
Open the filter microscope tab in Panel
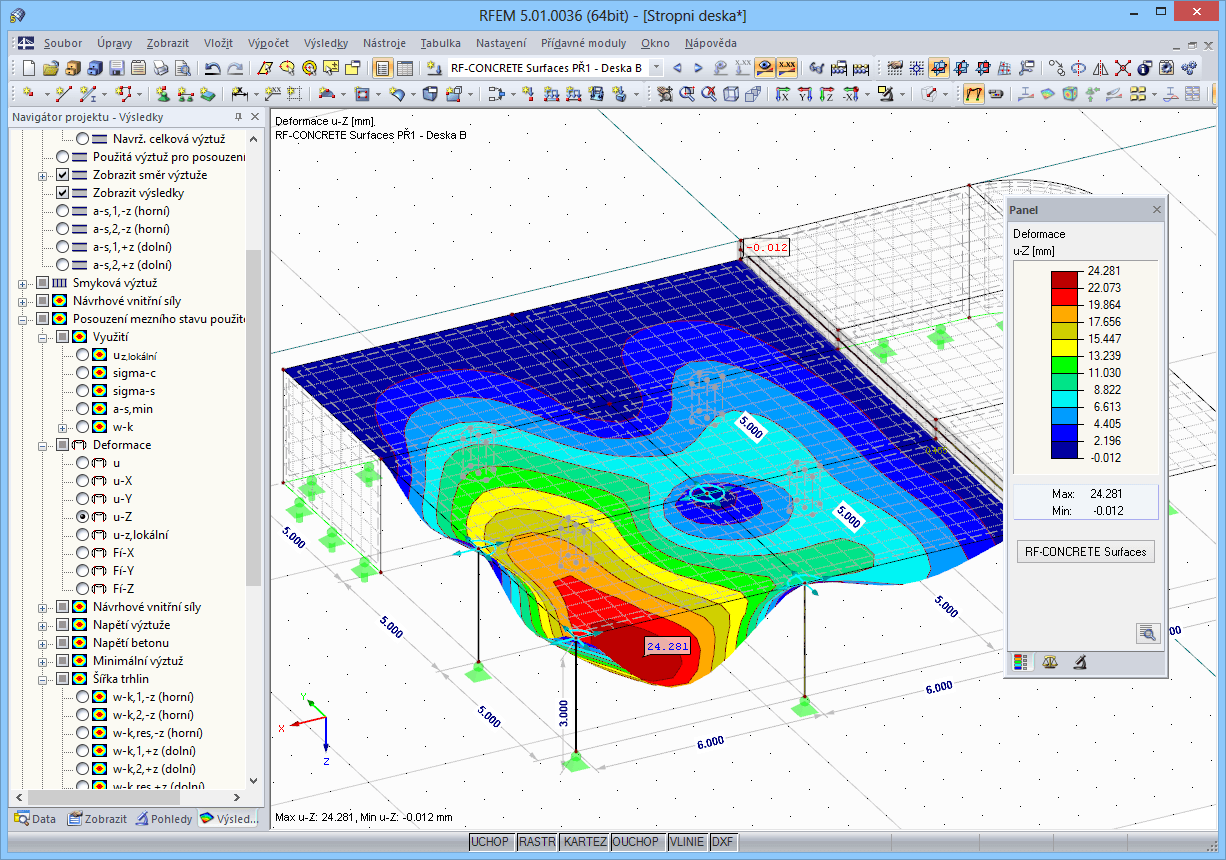pos(1079,662)
